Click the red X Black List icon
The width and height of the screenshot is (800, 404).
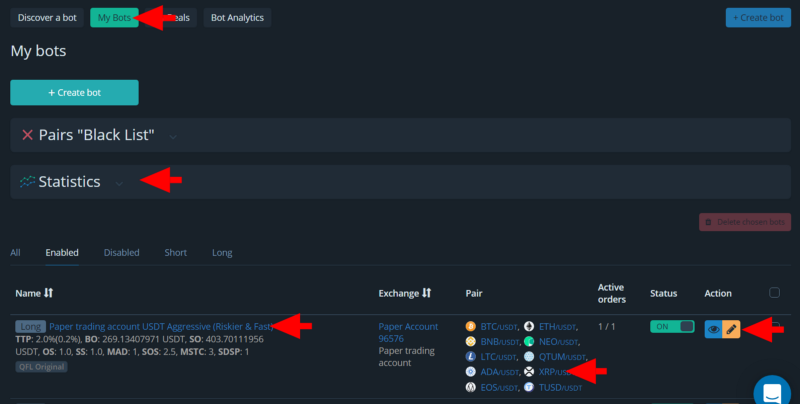pyautogui.click(x=28, y=135)
